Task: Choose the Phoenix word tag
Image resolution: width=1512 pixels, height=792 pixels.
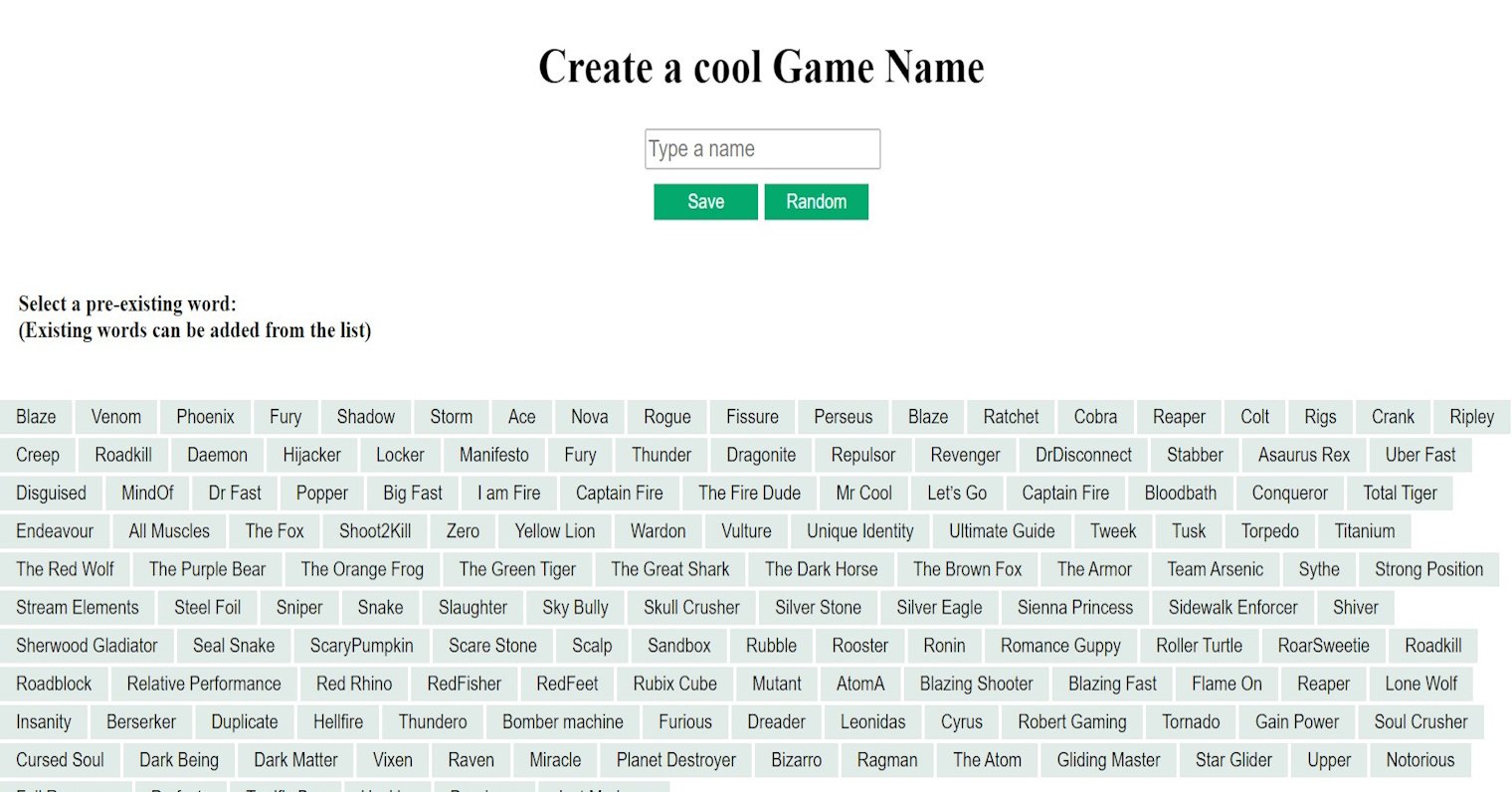Action: (x=205, y=417)
